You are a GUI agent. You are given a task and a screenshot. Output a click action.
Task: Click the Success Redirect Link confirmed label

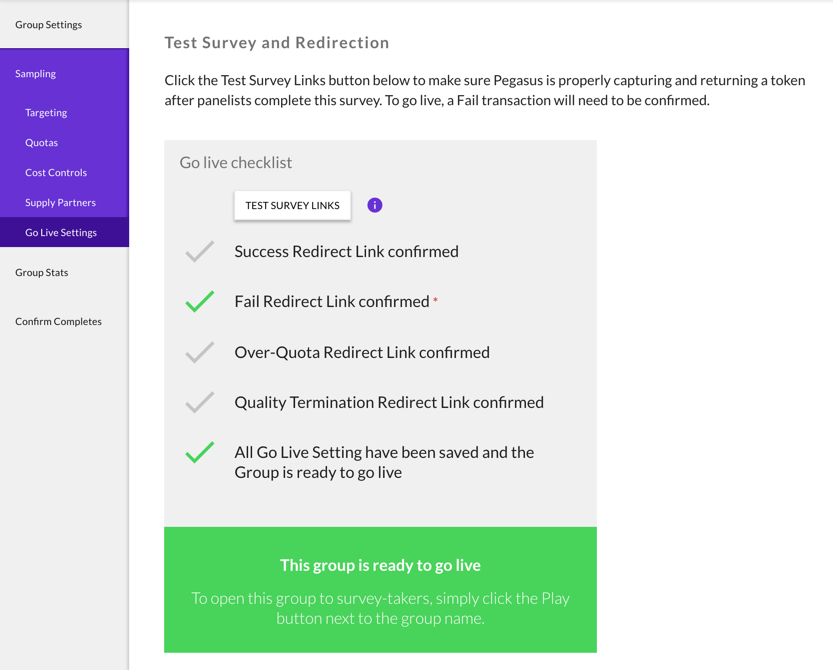coord(346,251)
